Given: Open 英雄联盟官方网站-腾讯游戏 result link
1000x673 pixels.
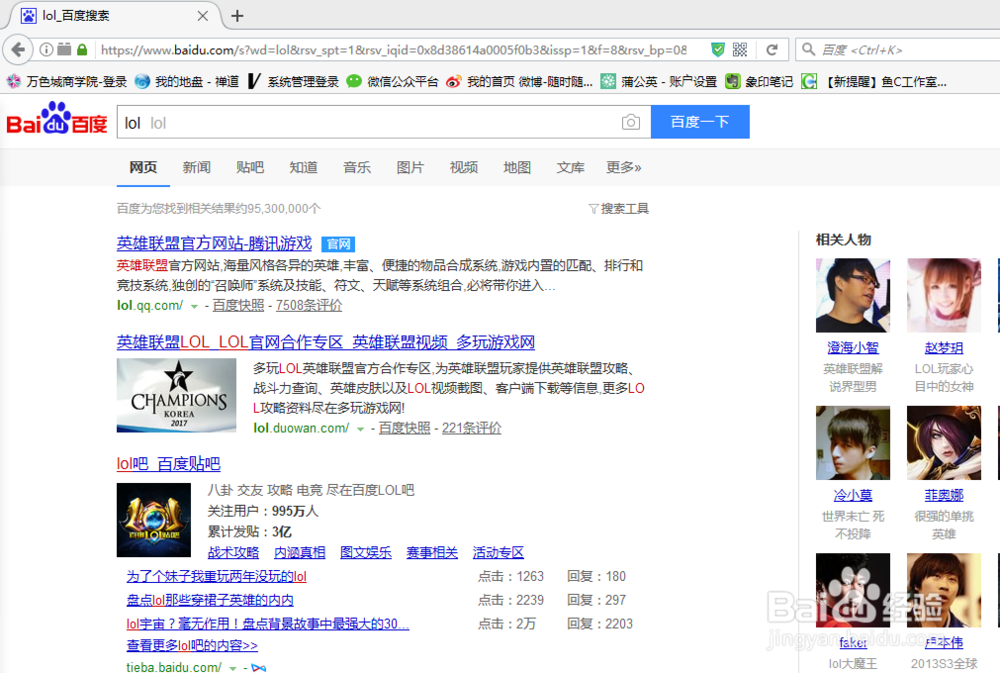Looking at the screenshot, I should click(x=214, y=243).
